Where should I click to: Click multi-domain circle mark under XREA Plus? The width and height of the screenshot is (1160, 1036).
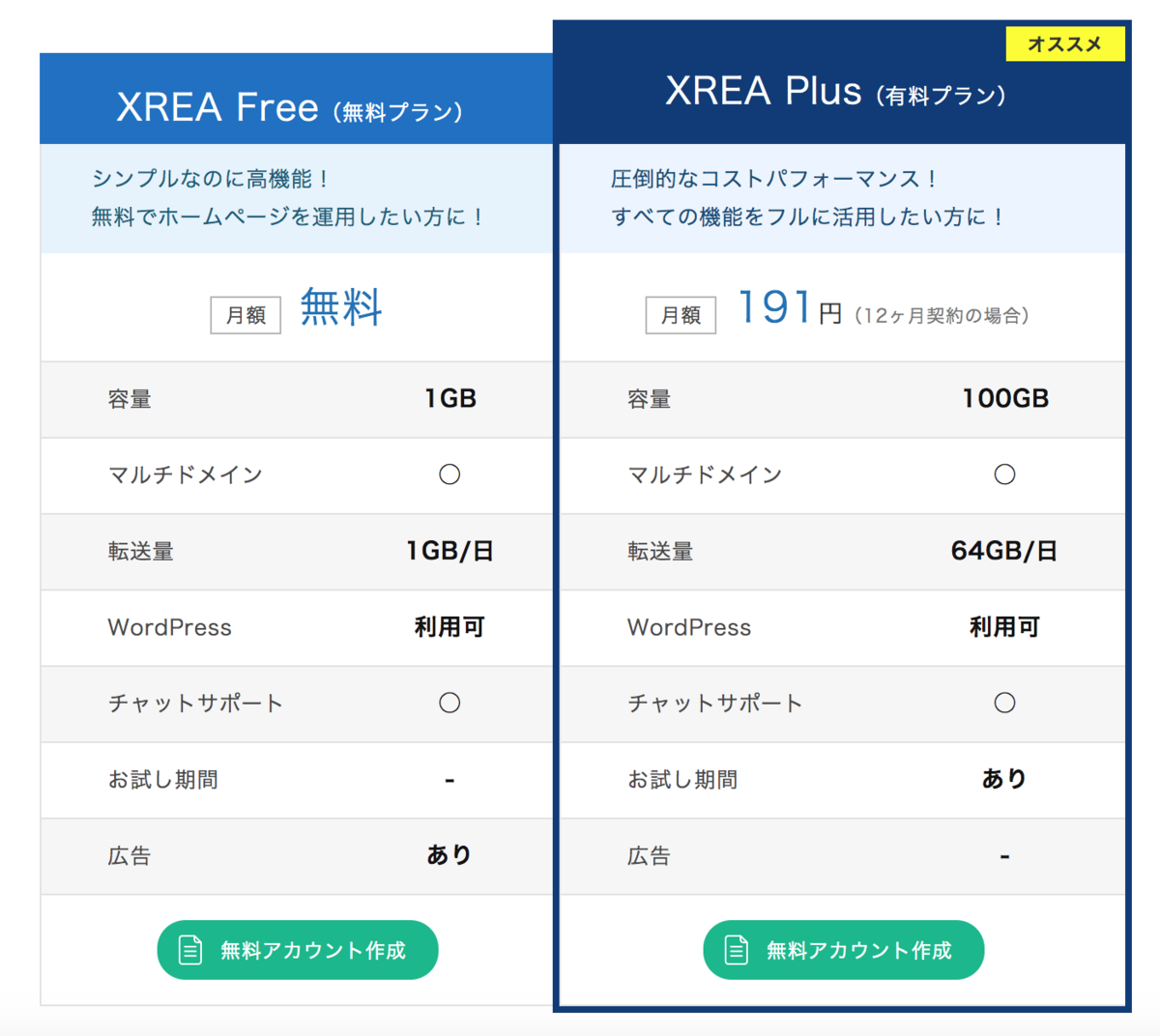pos(1005,475)
